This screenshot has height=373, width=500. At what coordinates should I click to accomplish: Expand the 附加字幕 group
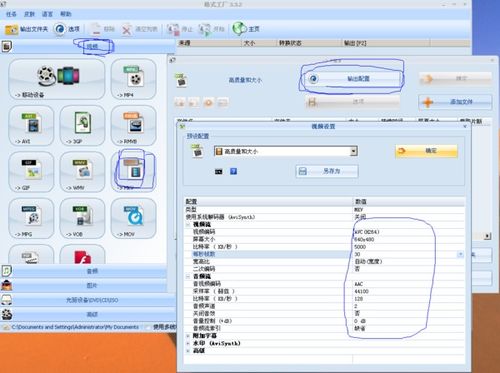tap(188, 336)
